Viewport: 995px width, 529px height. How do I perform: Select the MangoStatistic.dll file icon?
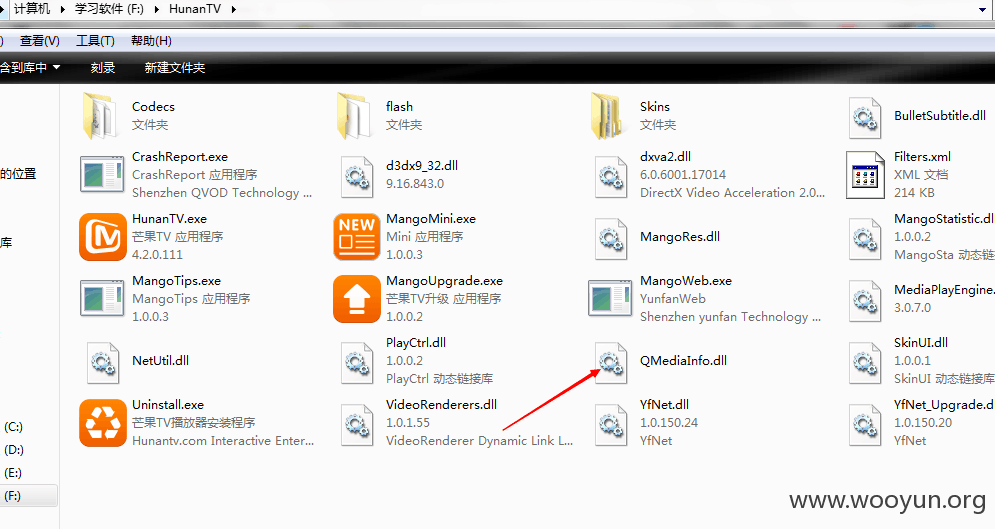tap(865, 238)
